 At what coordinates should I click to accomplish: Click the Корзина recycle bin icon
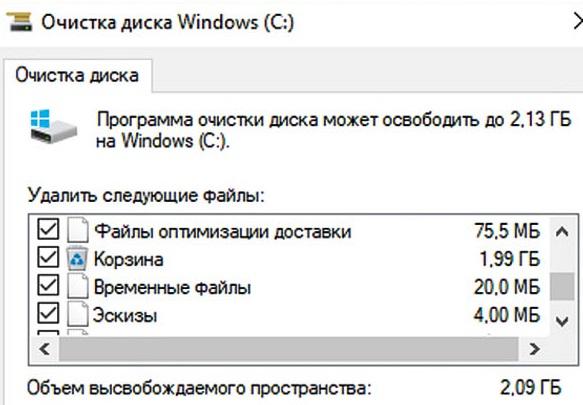click(x=77, y=258)
